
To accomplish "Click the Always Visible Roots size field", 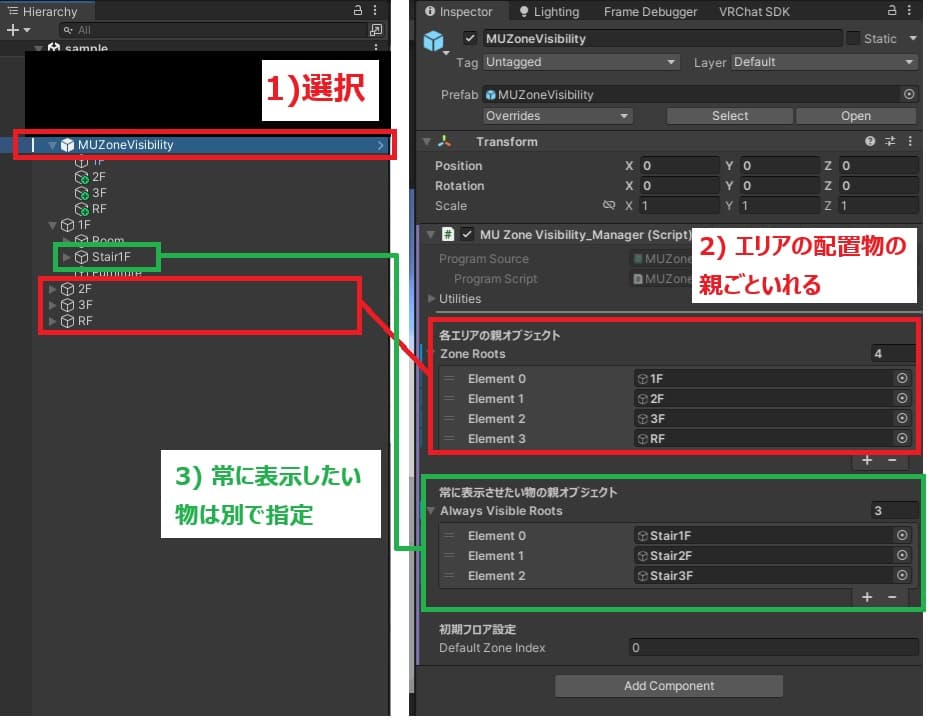I will 895,511.
